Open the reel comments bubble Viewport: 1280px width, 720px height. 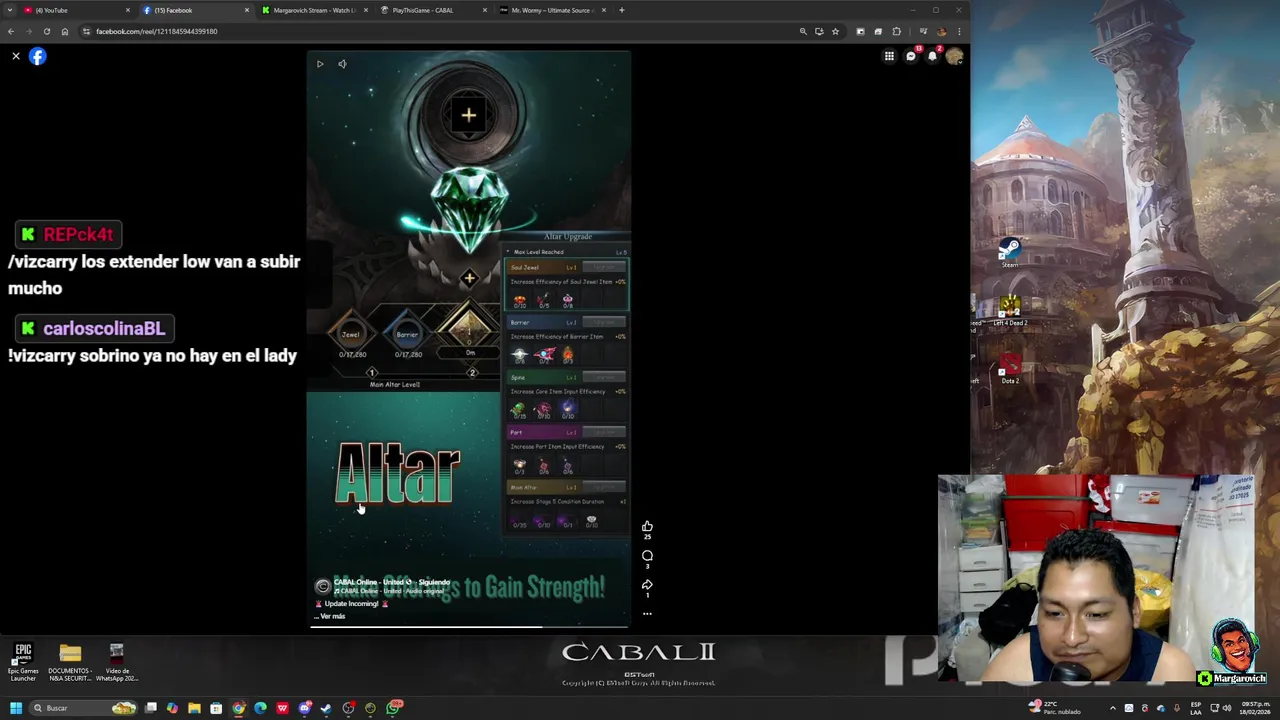(647, 556)
